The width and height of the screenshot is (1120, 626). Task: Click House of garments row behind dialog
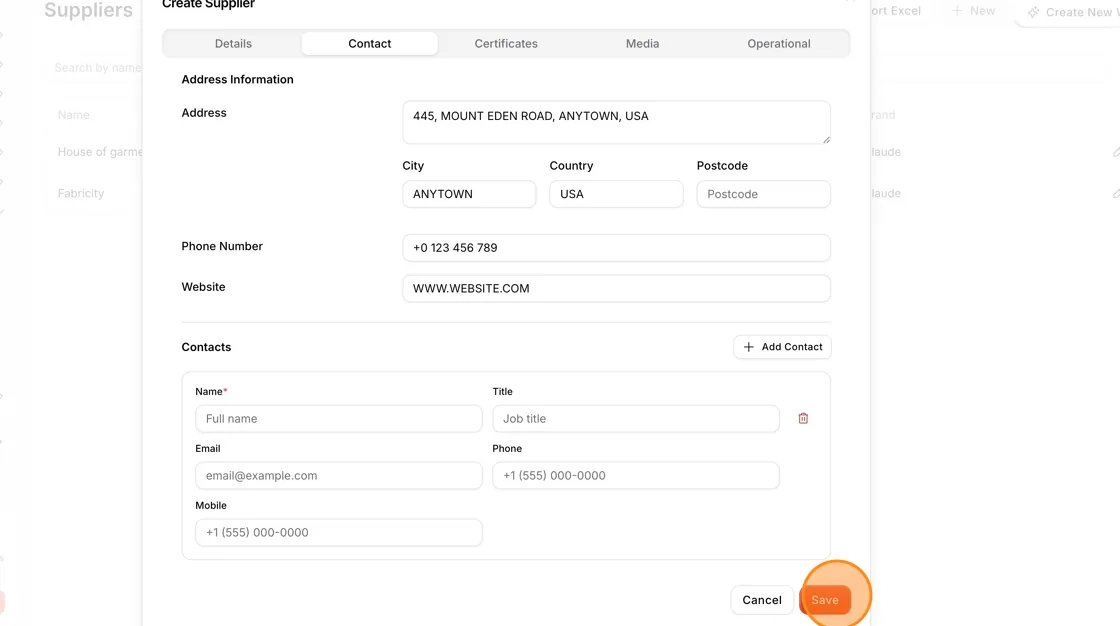pos(99,152)
